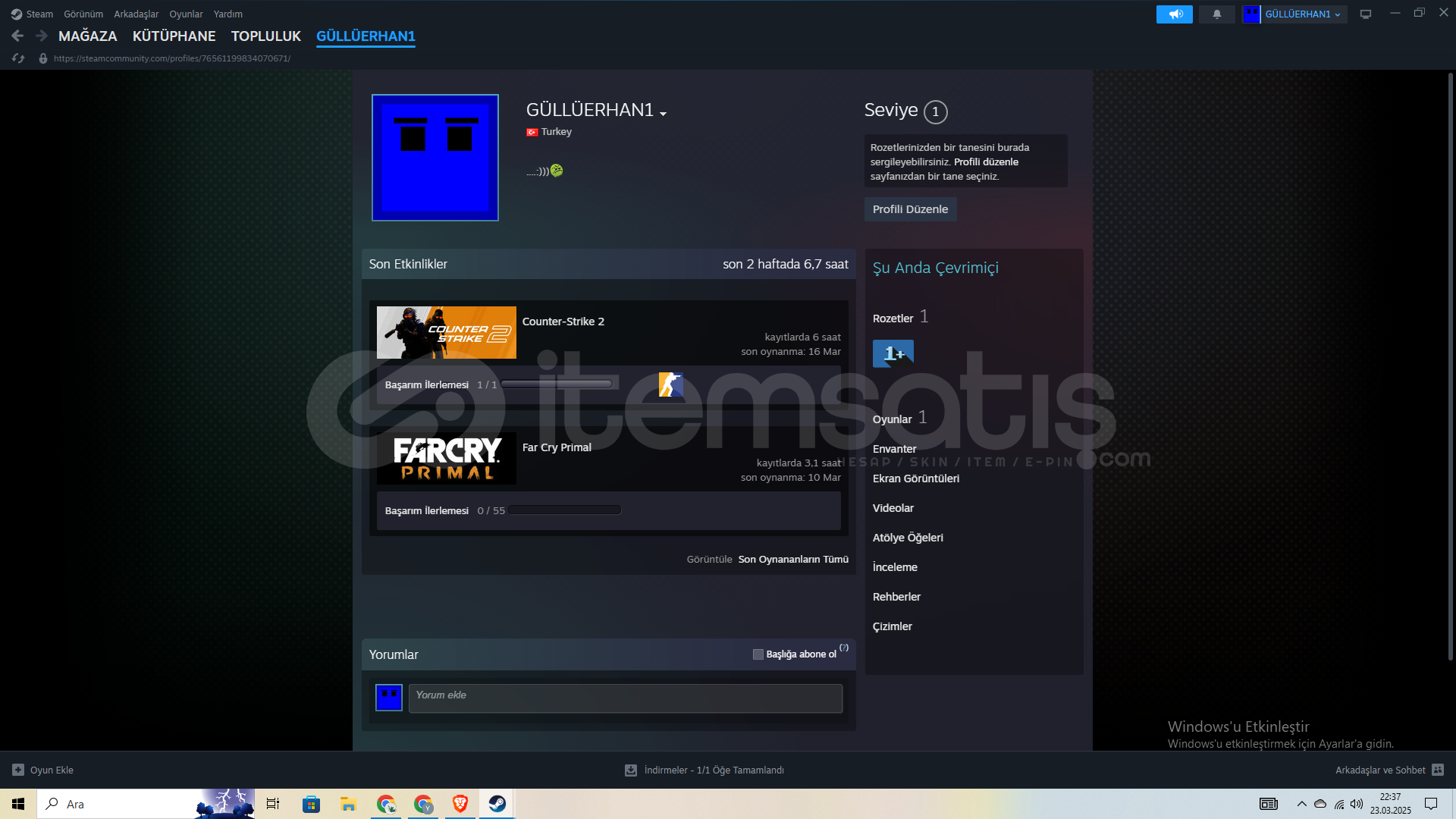Click the Yorum ekle comment field
This screenshot has height=819, width=1456.
pos(625,698)
